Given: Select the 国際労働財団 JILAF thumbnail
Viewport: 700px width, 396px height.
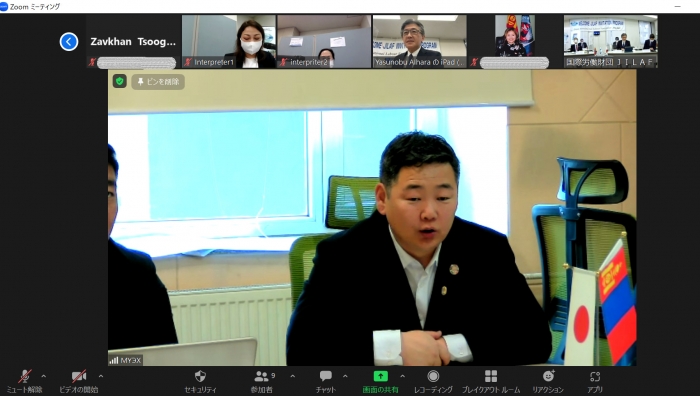Looking at the screenshot, I should (x=610, y=42).
